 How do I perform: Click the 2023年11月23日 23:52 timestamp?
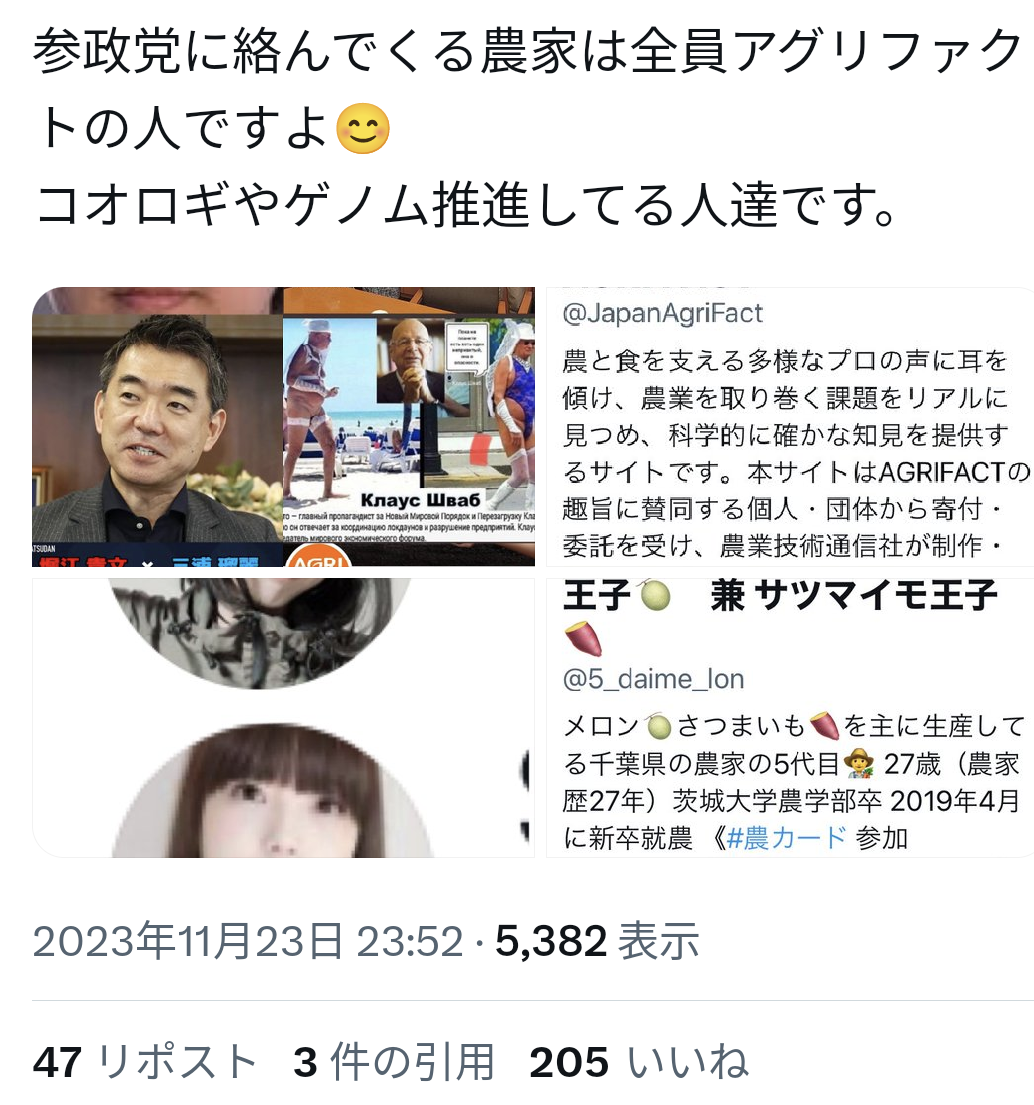point(248,941)
